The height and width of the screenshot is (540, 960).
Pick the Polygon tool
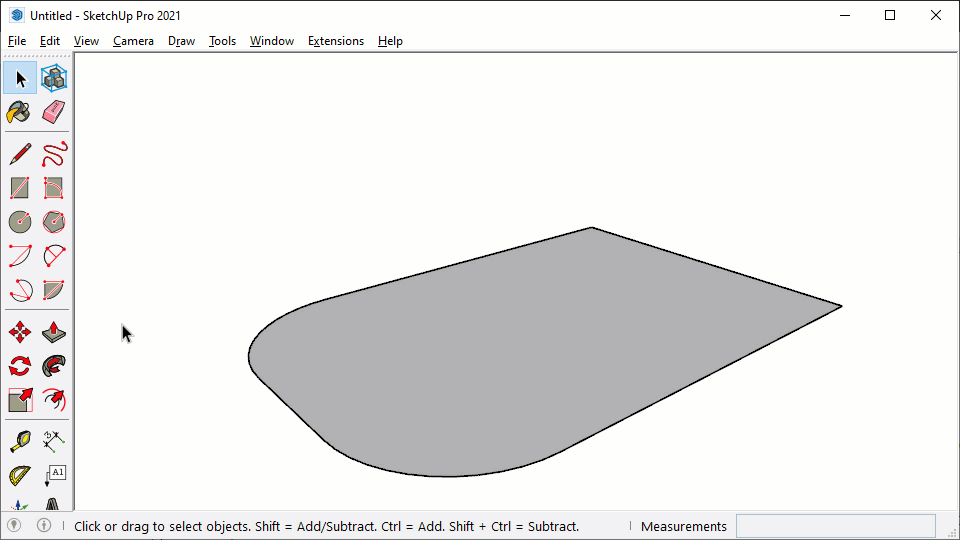[x=54, y=222]
